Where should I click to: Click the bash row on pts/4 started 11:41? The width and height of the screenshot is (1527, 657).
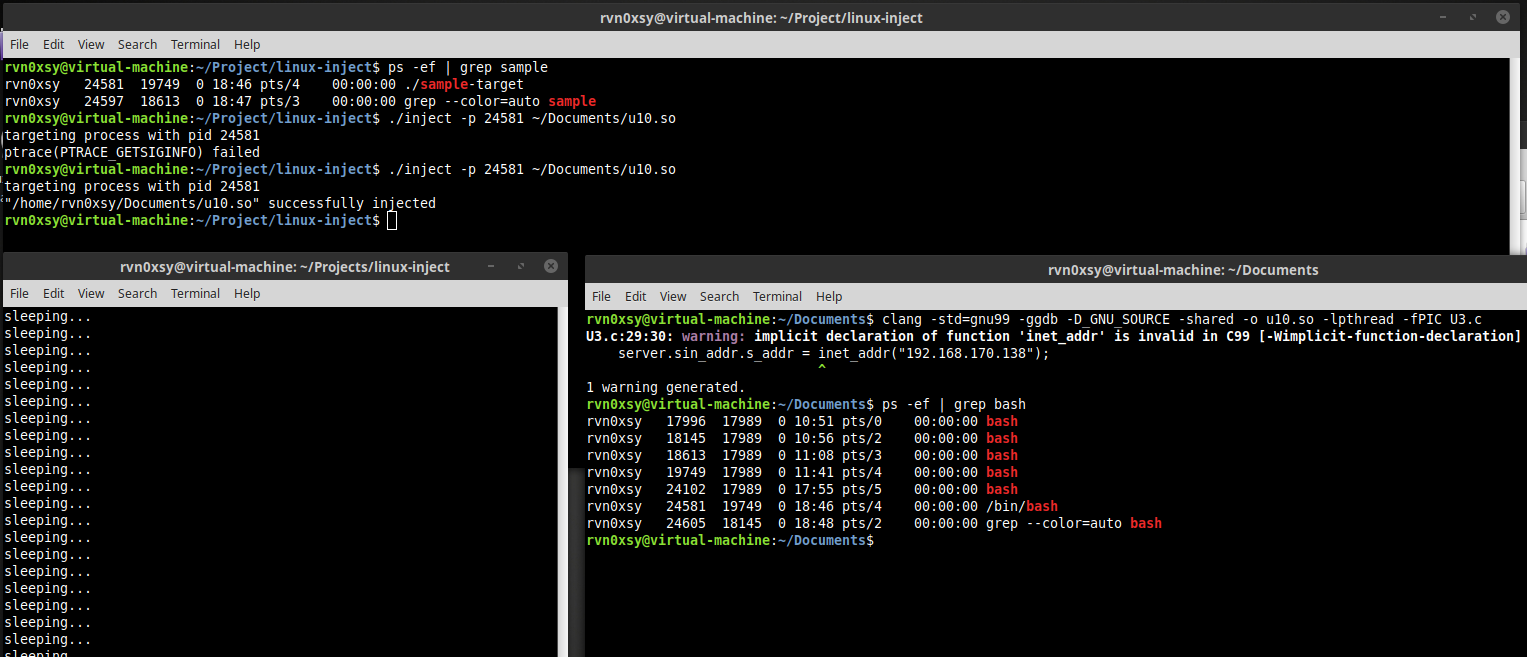[x=802, y=472]
